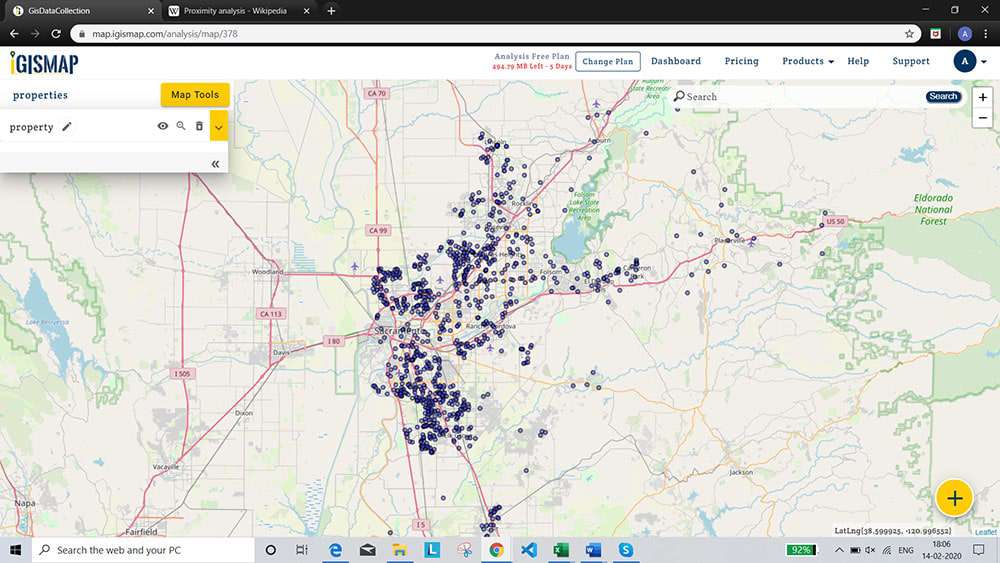Open Word from the taskbar
The width and height of the screenshot is (1000, 563).
point(593,550)
